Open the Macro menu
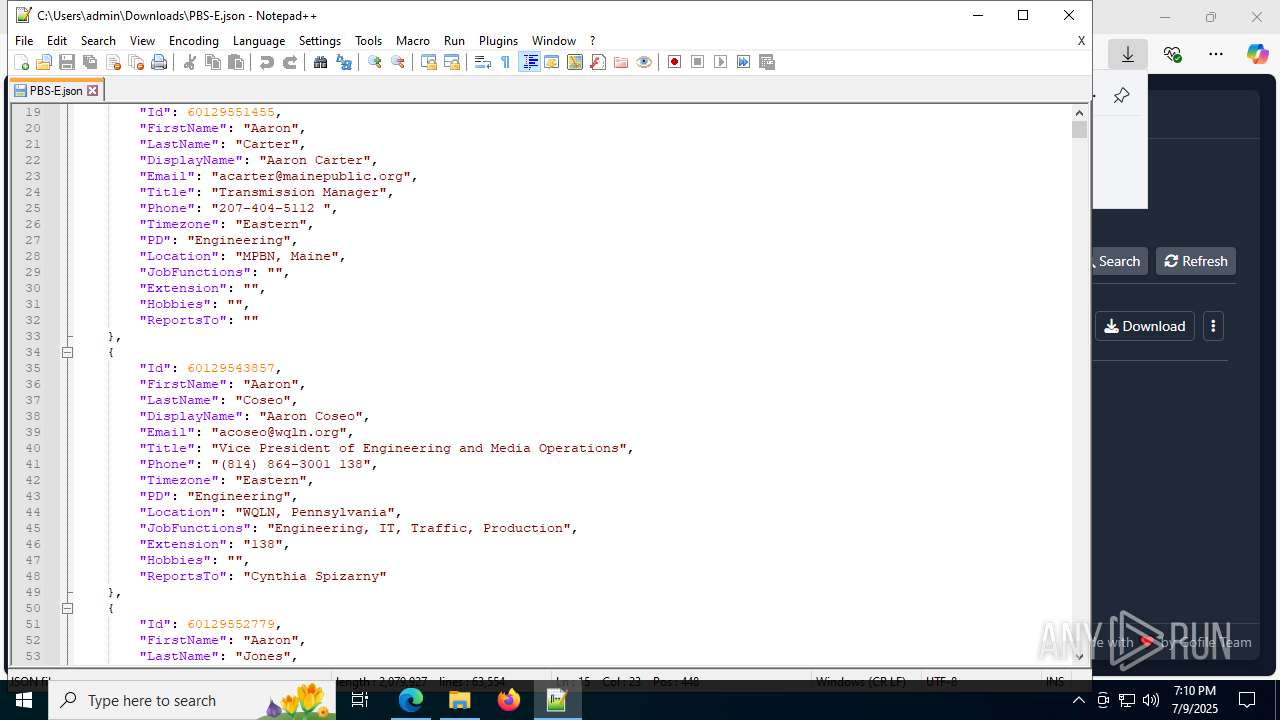Image resolution: width=1280 pixels, height=720 pixels. 412,41
